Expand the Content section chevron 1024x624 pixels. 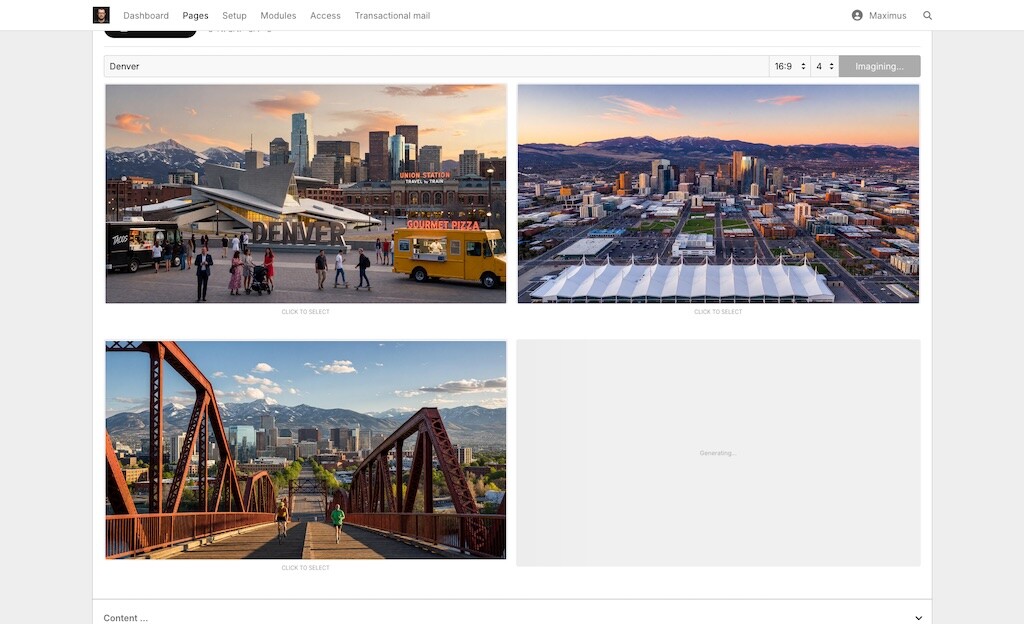[x=919, y=618]
